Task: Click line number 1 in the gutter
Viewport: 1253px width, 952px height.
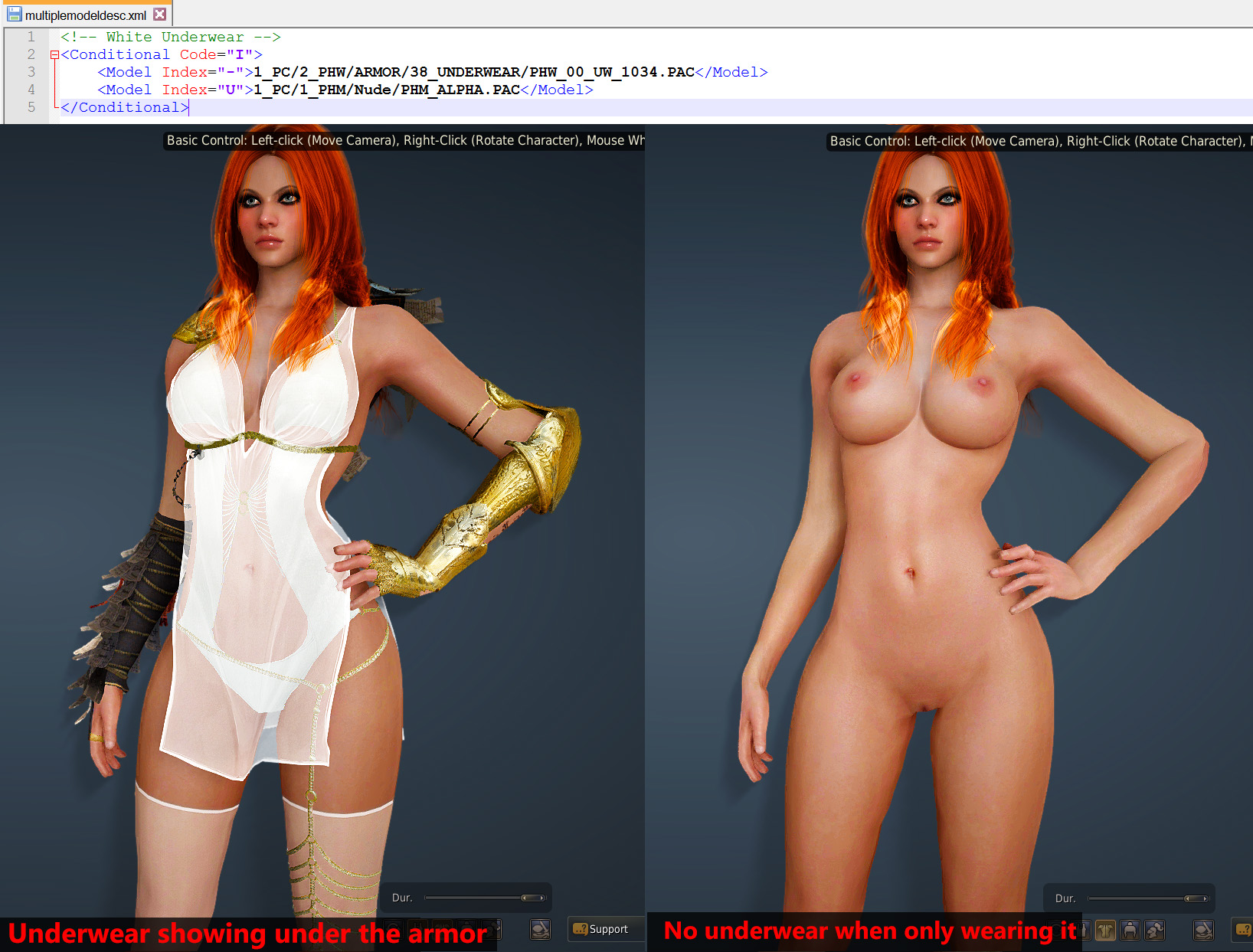Action: tap(31, 37)
